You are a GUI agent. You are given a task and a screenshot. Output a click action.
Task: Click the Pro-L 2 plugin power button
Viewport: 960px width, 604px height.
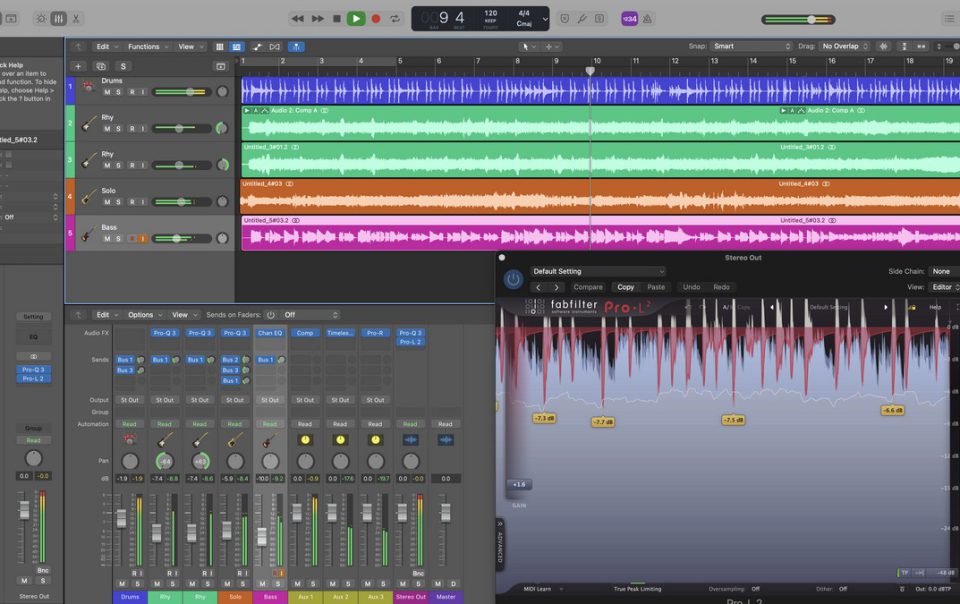click(513, 279)
